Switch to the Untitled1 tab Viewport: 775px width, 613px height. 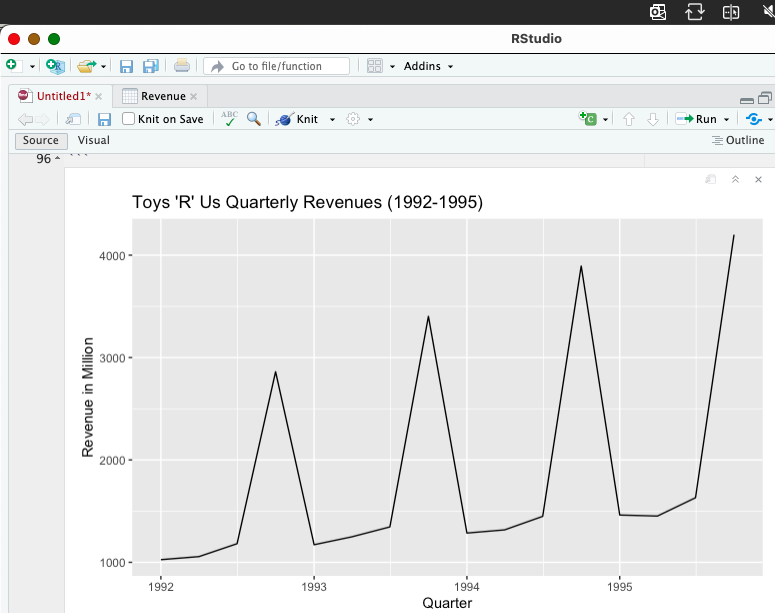[64, 96]
